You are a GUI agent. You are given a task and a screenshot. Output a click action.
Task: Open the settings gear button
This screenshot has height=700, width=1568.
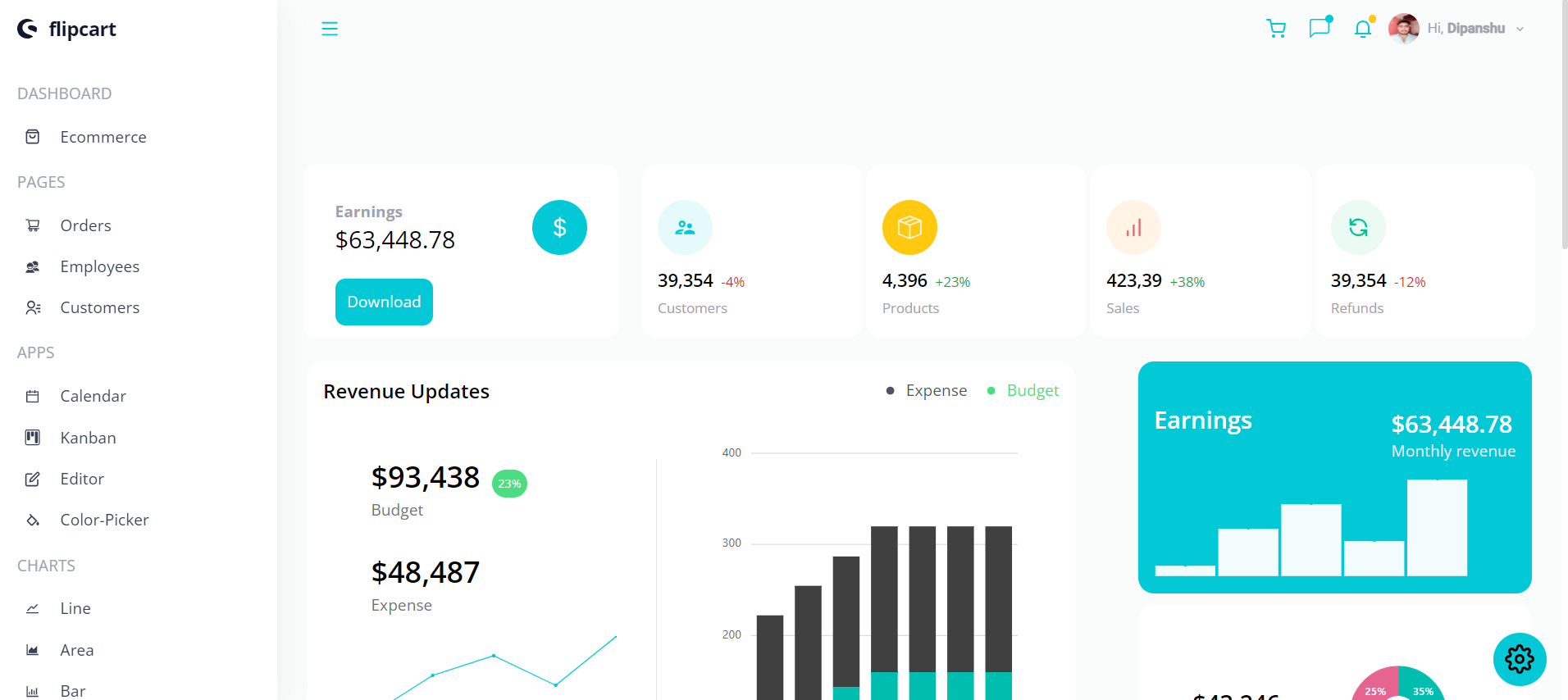(1520, 659)
